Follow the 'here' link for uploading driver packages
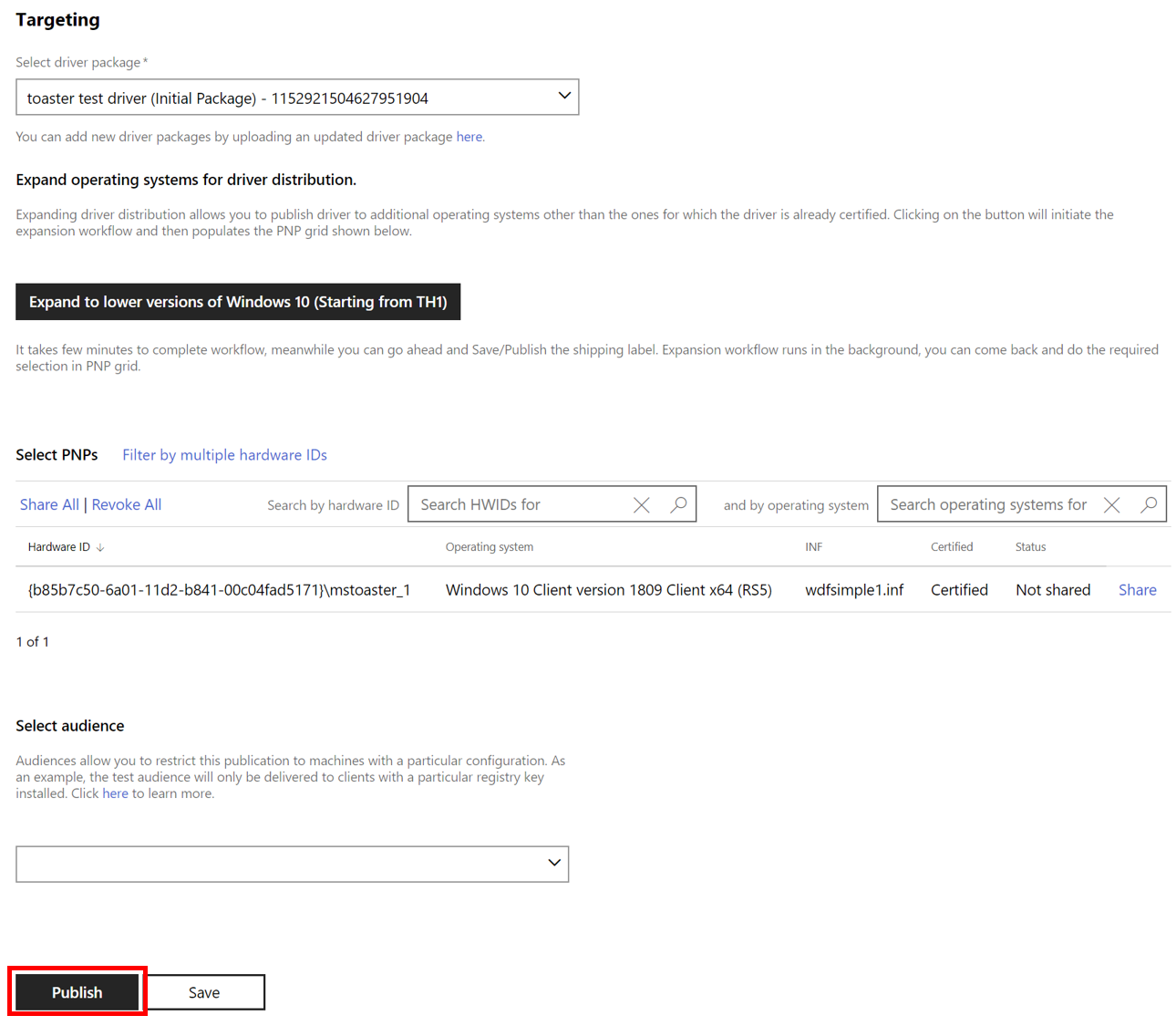1176x1026 pixels. click(x=469, y=137)
